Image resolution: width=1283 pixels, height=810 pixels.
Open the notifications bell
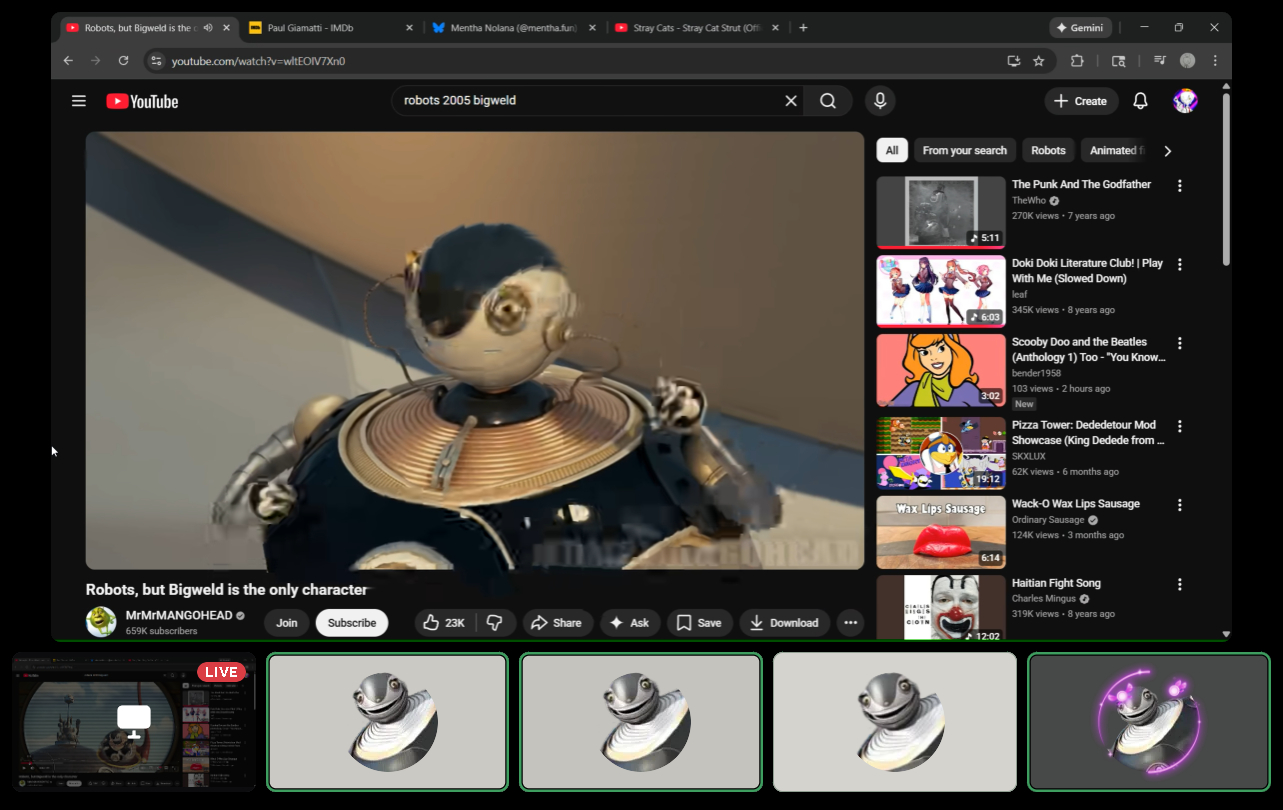point(1140,101)
